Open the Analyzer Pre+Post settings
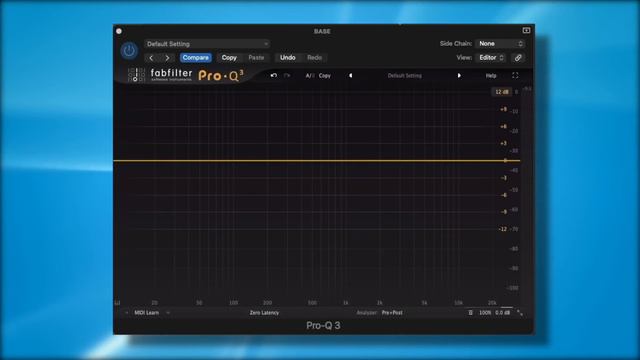The width and height of the screenshot is (640, 360). [x=392, y=313]
